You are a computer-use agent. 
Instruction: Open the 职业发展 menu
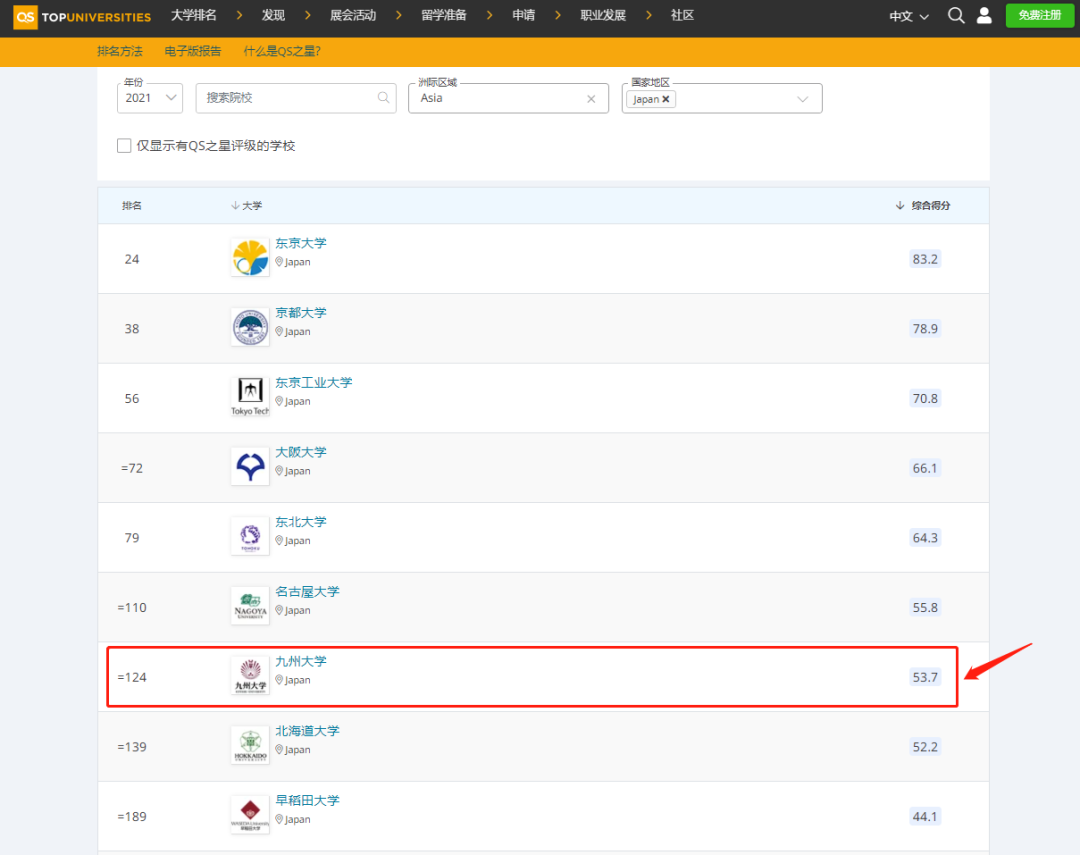(603, 15)
